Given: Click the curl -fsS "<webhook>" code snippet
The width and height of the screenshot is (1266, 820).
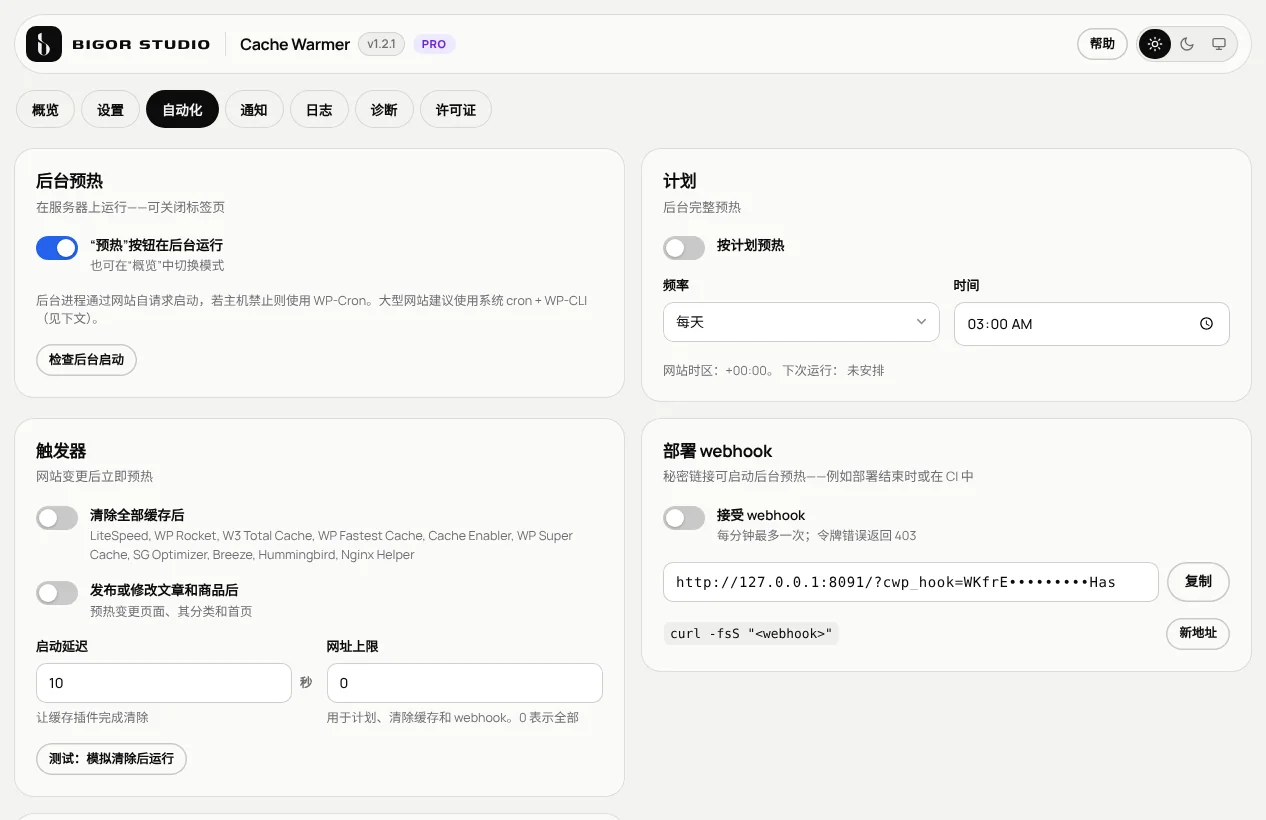Looking at the screenshot, I should (x=750, y=633).
